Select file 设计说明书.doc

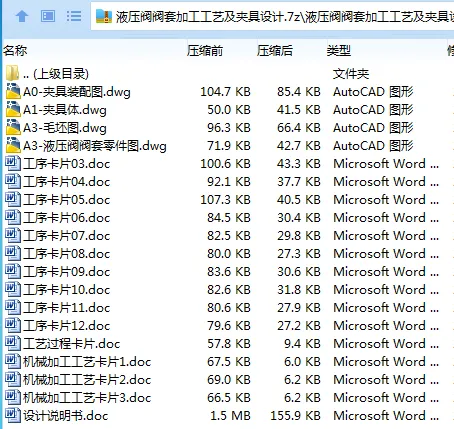click(65, 416)
